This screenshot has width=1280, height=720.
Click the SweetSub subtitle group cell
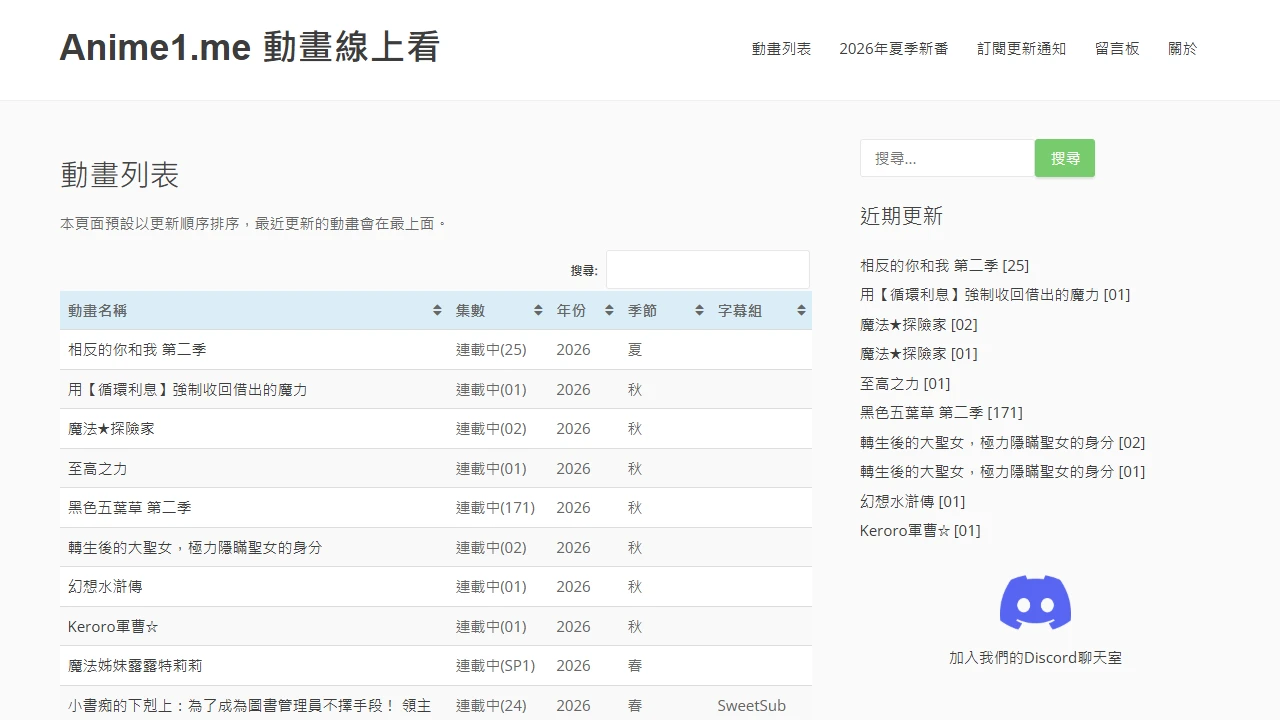pyautogui.click(x=752, y=706)
